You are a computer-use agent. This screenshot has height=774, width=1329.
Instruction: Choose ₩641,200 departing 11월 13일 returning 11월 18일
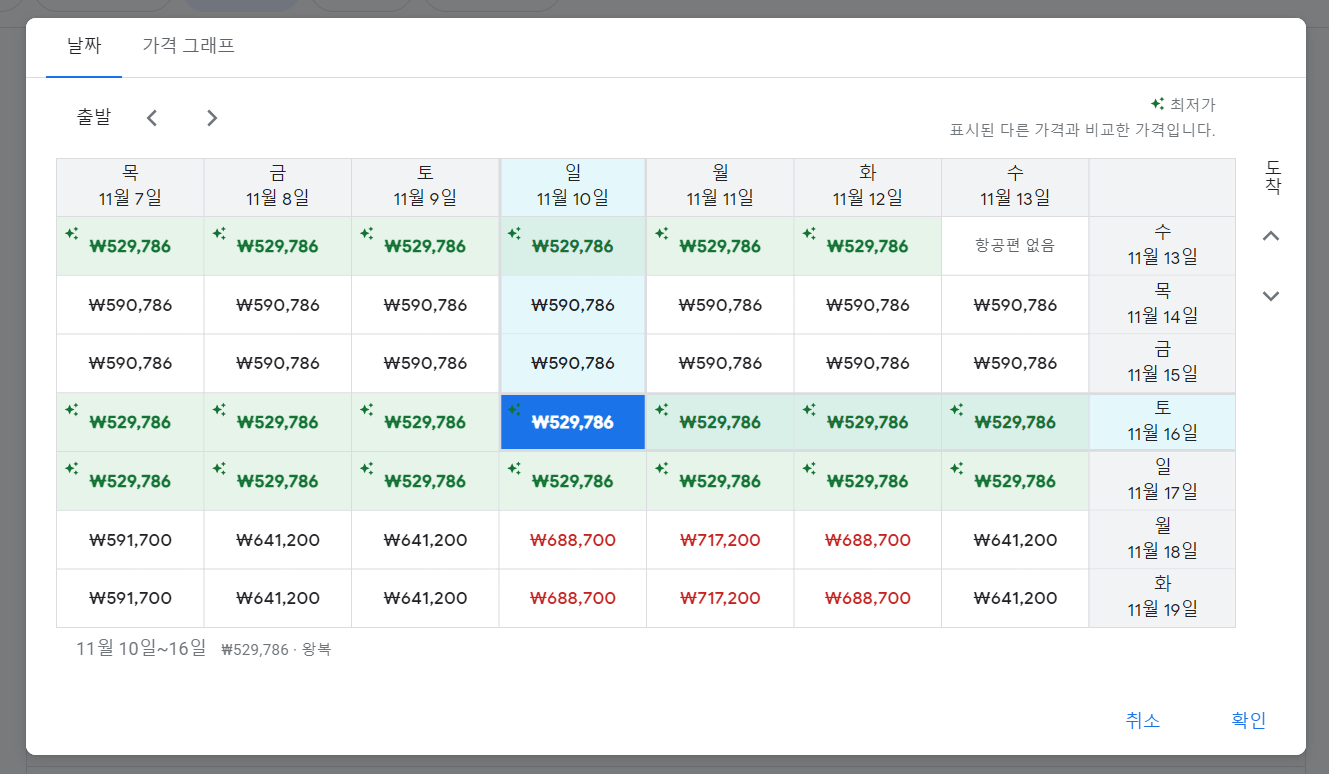(1015, 540)
